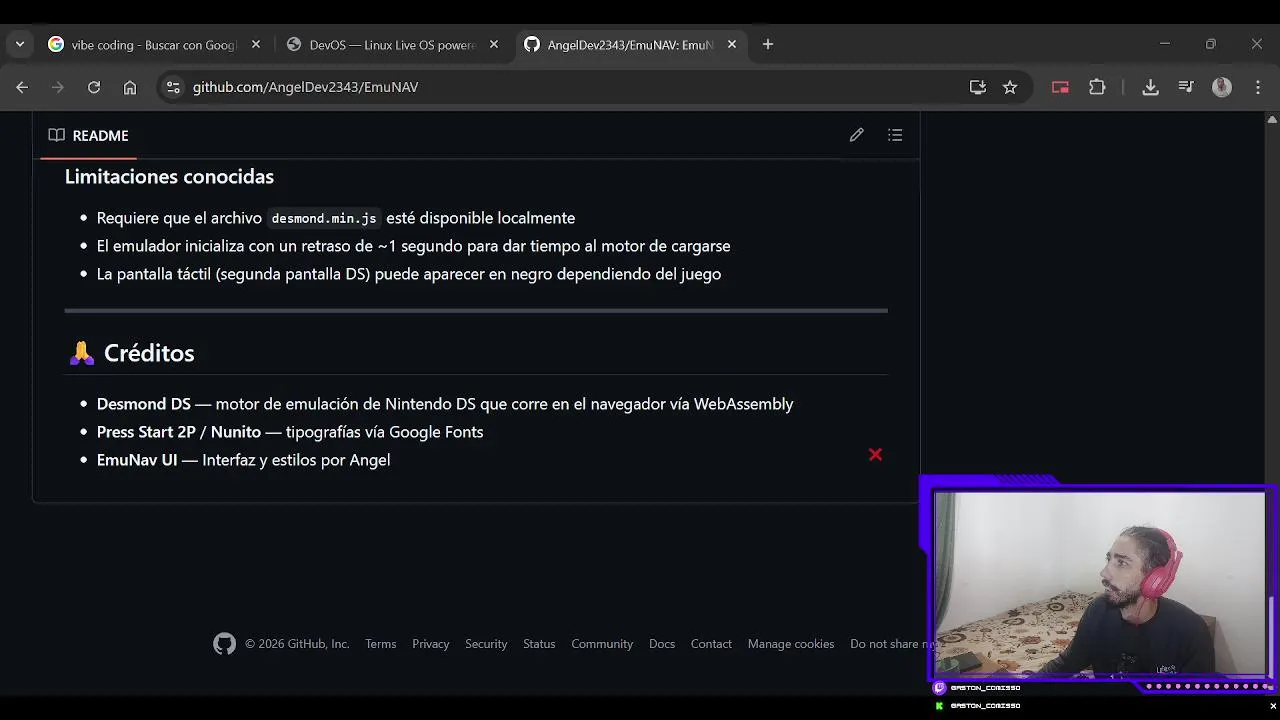
Task: Open the Community footer link
Action: pos(602,644)
